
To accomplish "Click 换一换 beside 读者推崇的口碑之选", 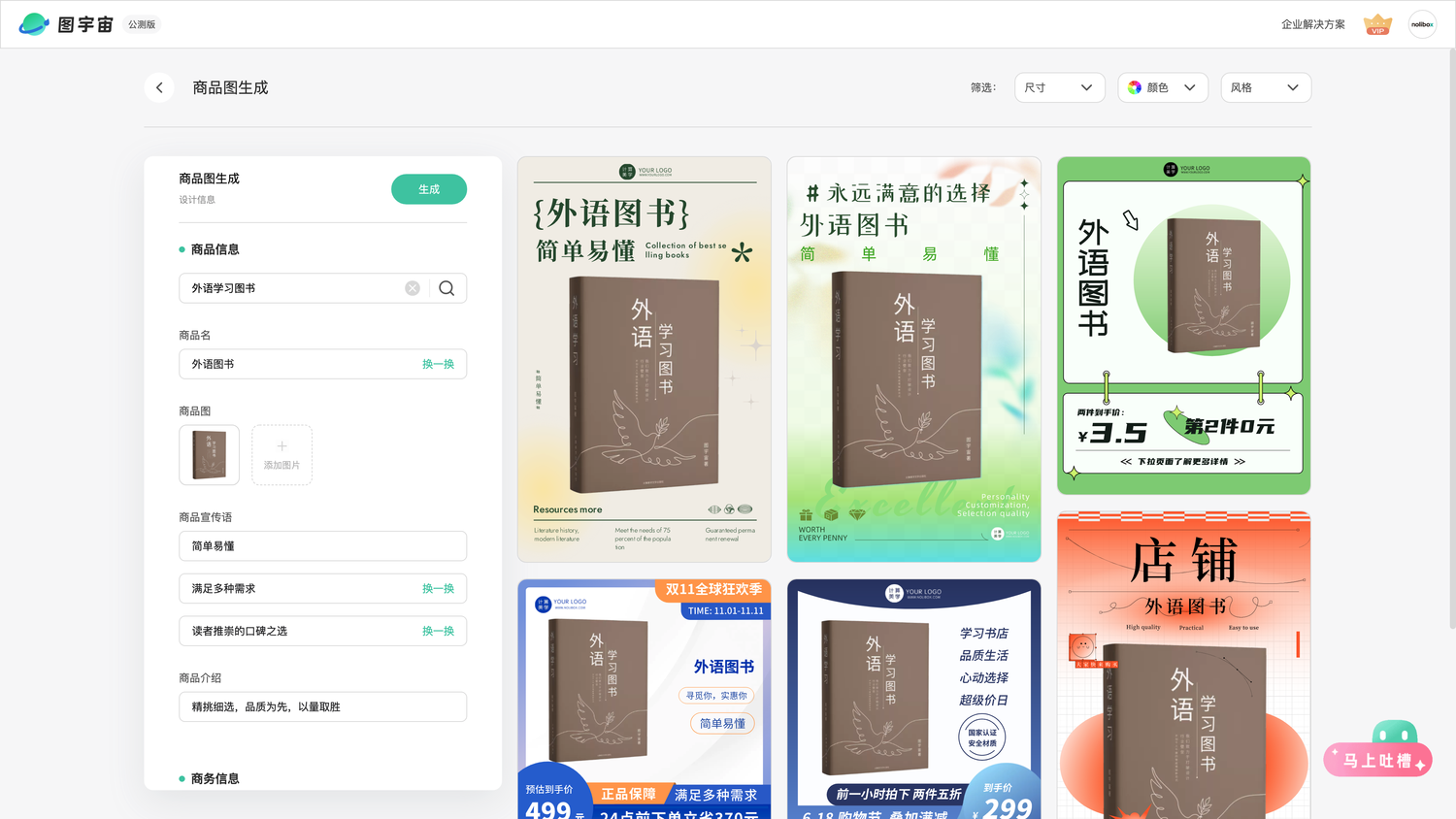I will pyautogui.click(x=438, y=631).
